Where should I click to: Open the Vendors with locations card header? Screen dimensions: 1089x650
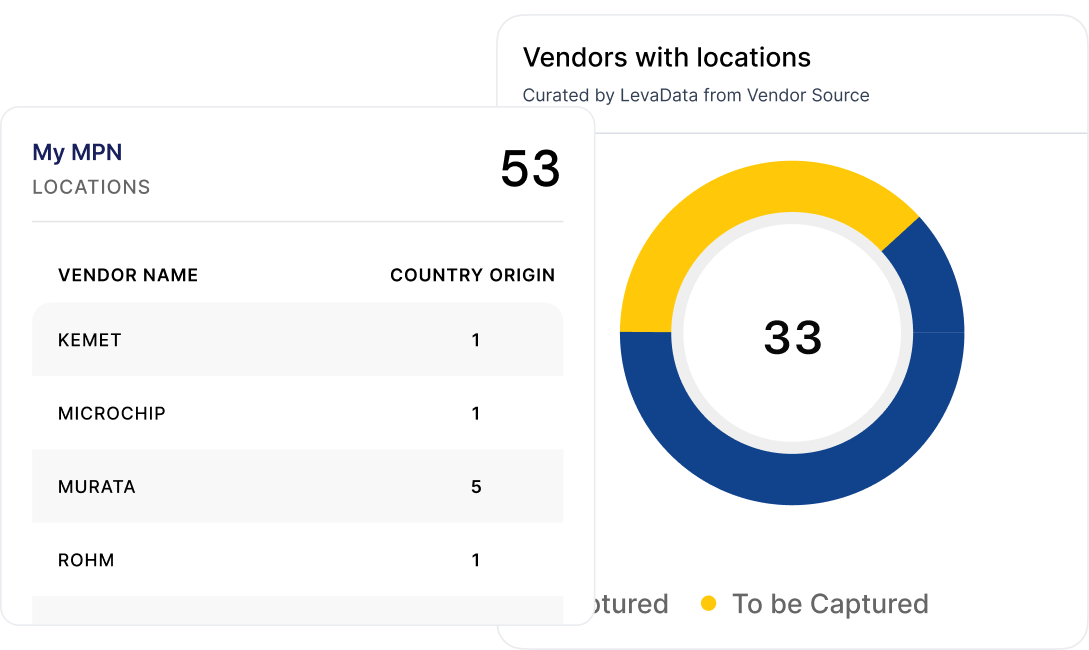[666, 57]
